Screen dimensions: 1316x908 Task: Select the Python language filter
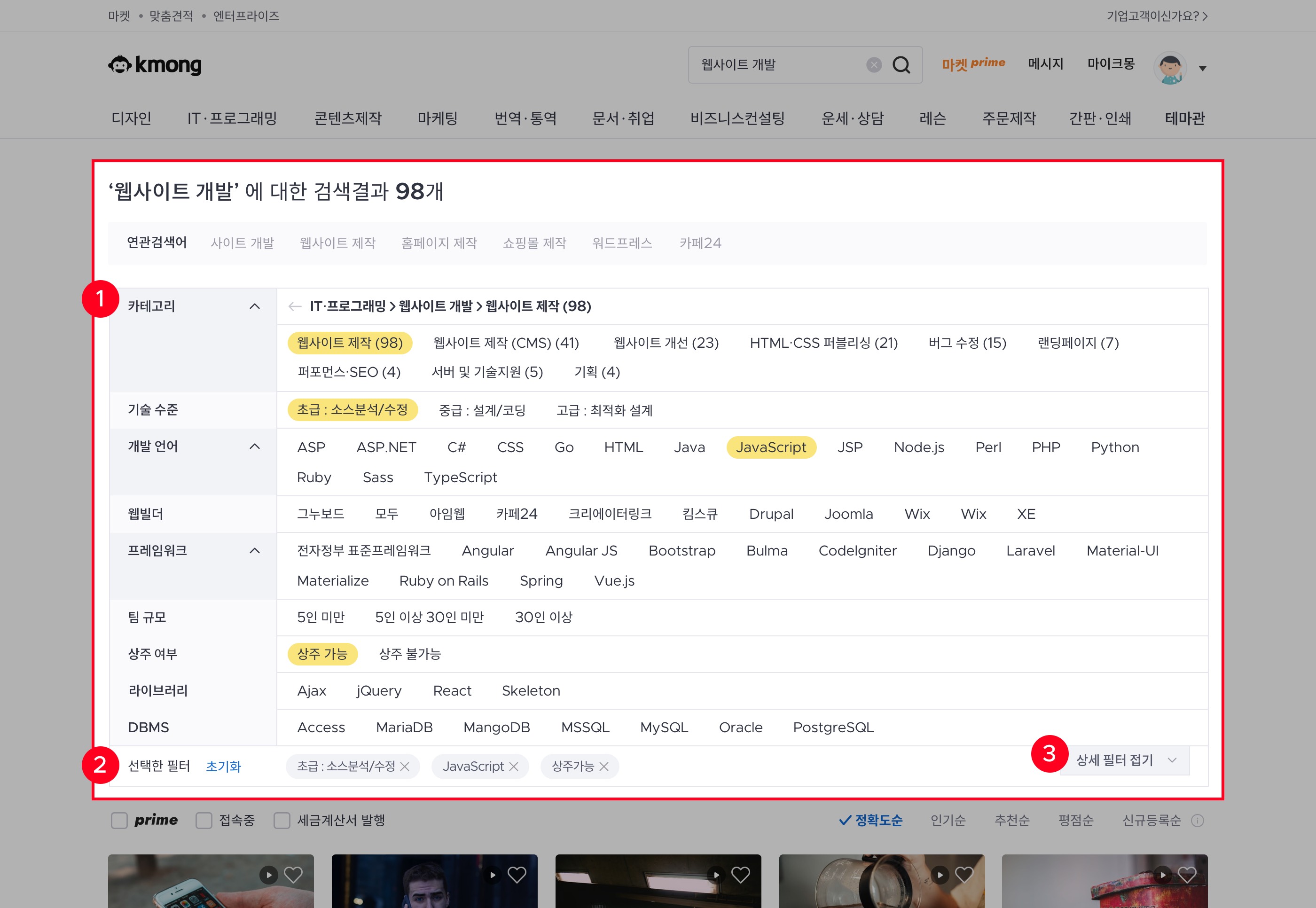(x=1114, y=447)
